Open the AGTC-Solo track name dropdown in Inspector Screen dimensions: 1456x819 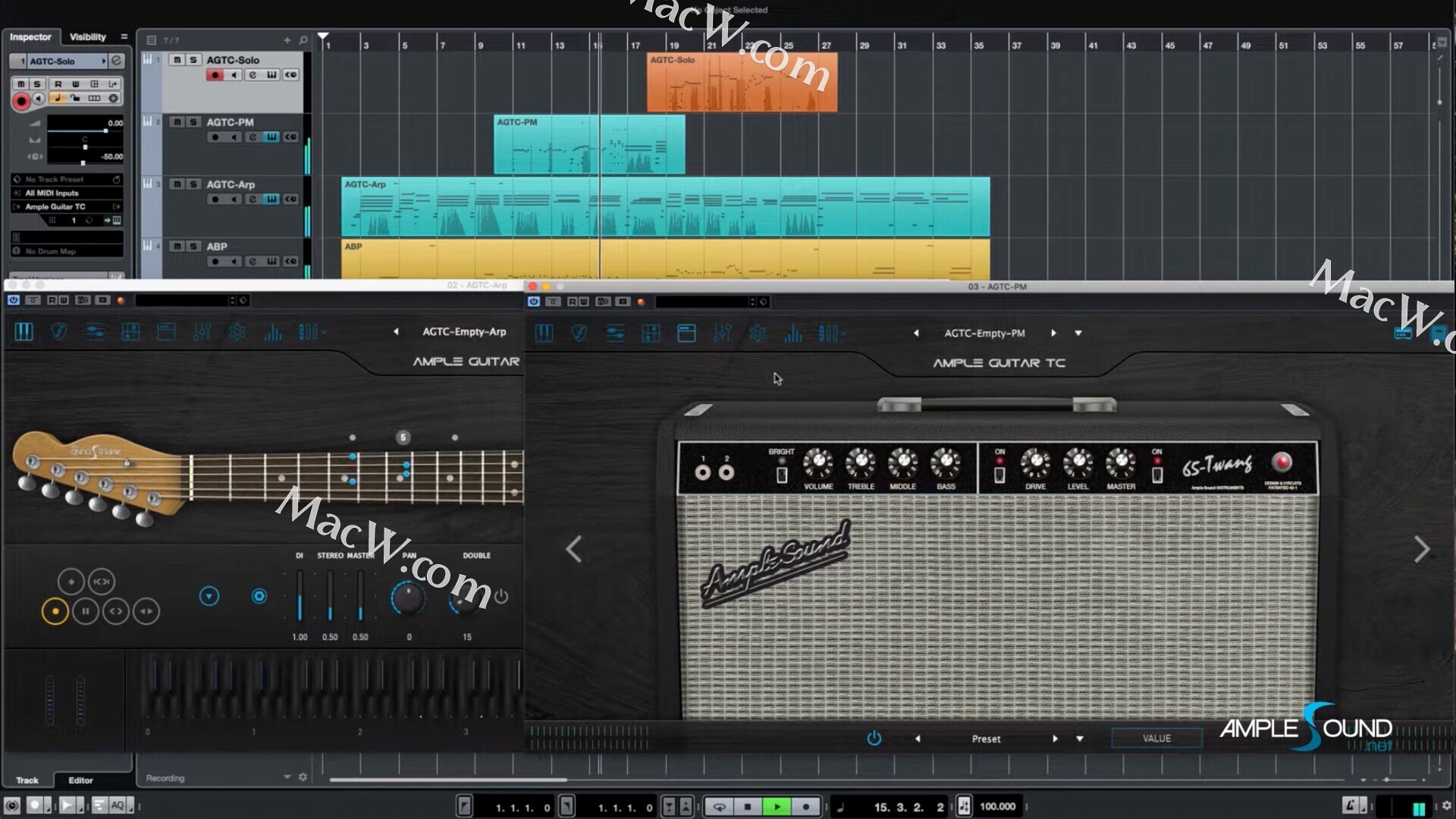pos(104,61)
